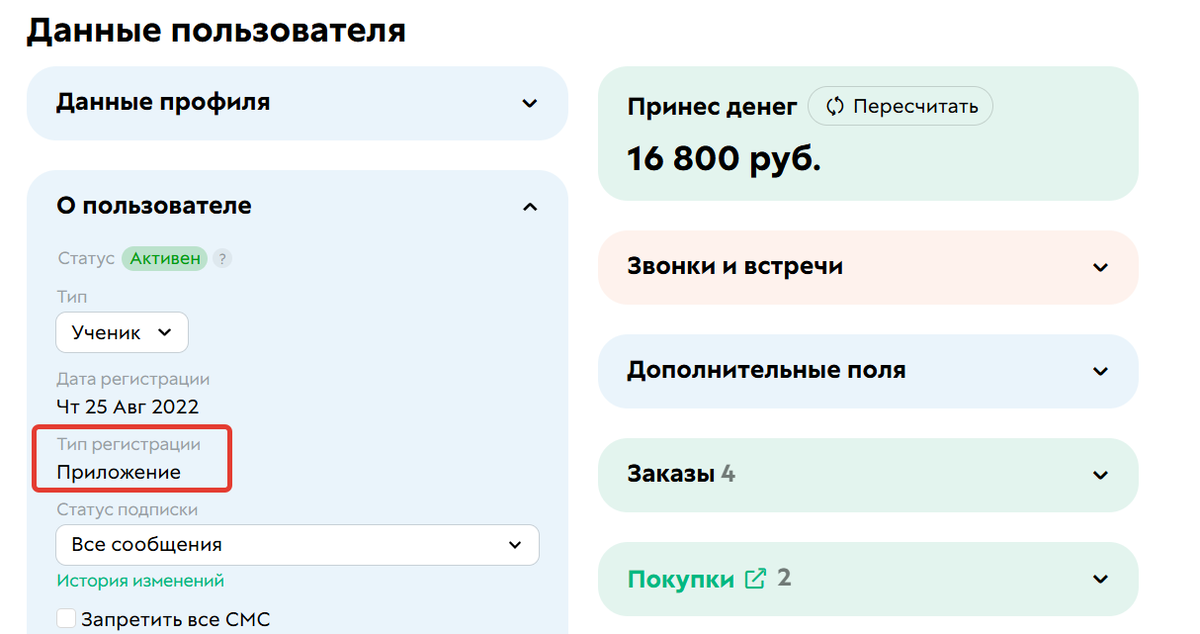Select the Звонки и встречи panel header

pos(736,267)
